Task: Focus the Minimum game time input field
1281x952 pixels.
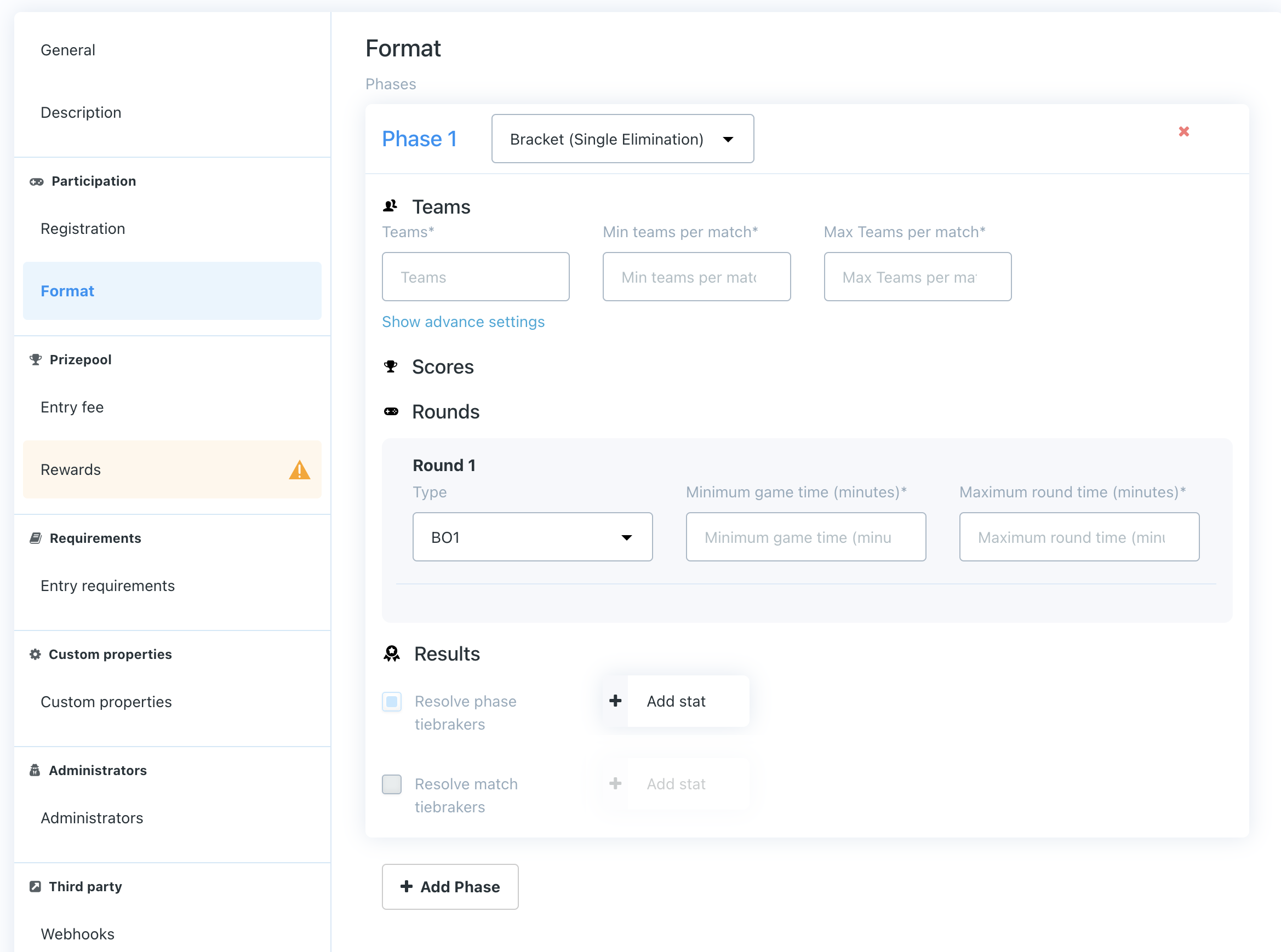Action: 805,537
